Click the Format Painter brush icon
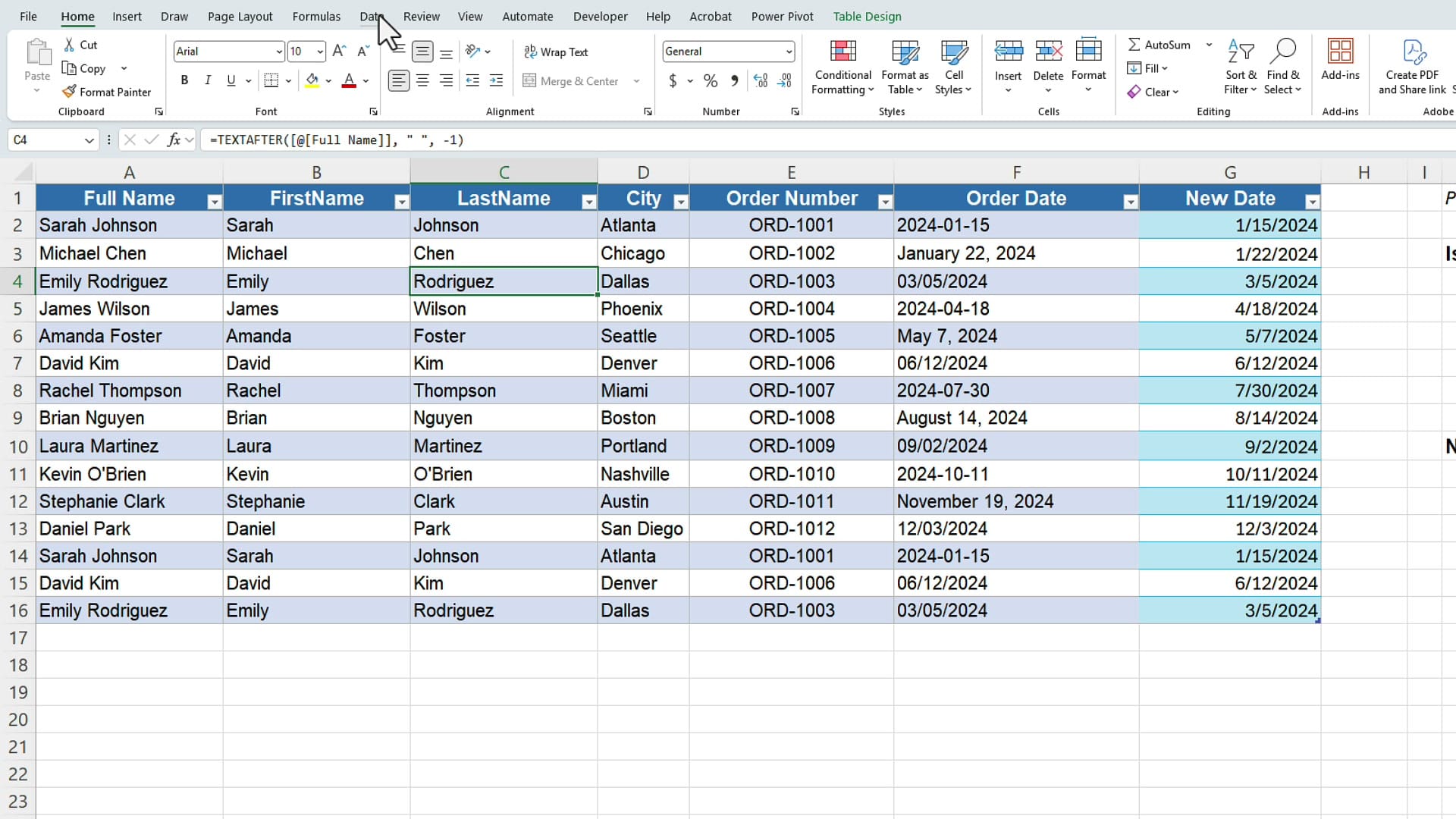The width and height of the screenshot is (1456, 819). [69, 92]
